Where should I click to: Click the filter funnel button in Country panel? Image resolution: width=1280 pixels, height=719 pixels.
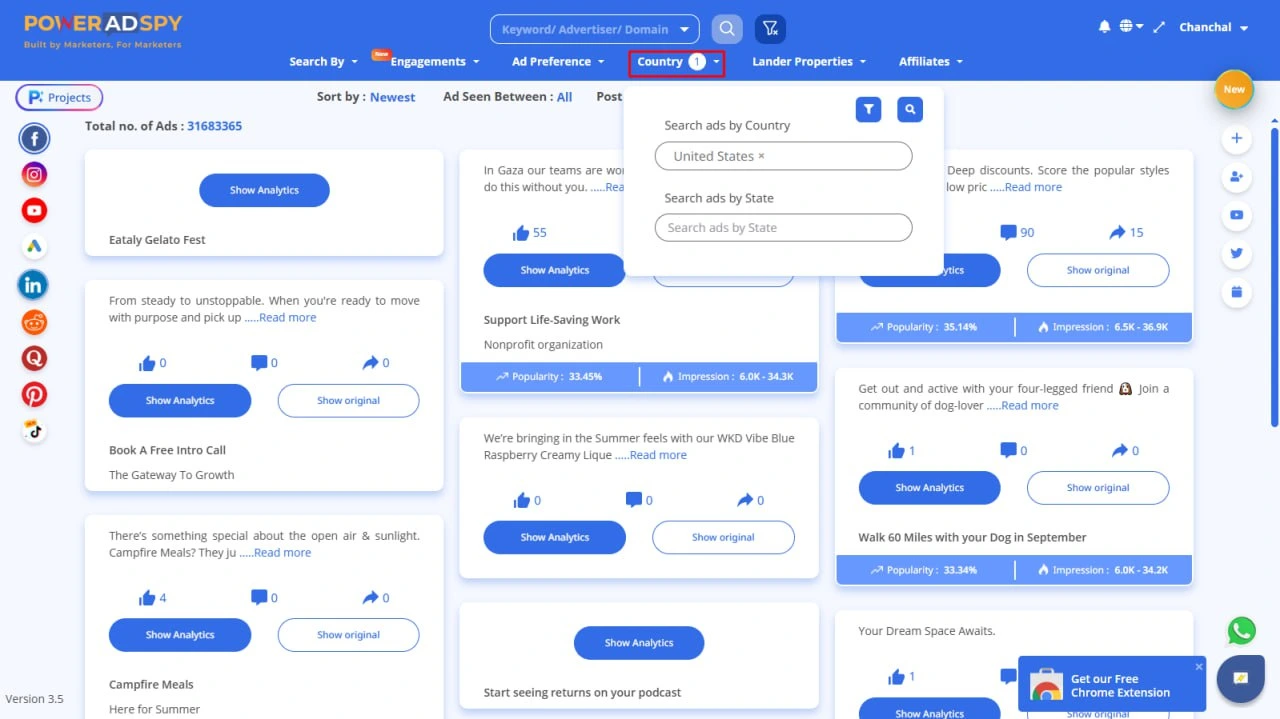[868, 110]
